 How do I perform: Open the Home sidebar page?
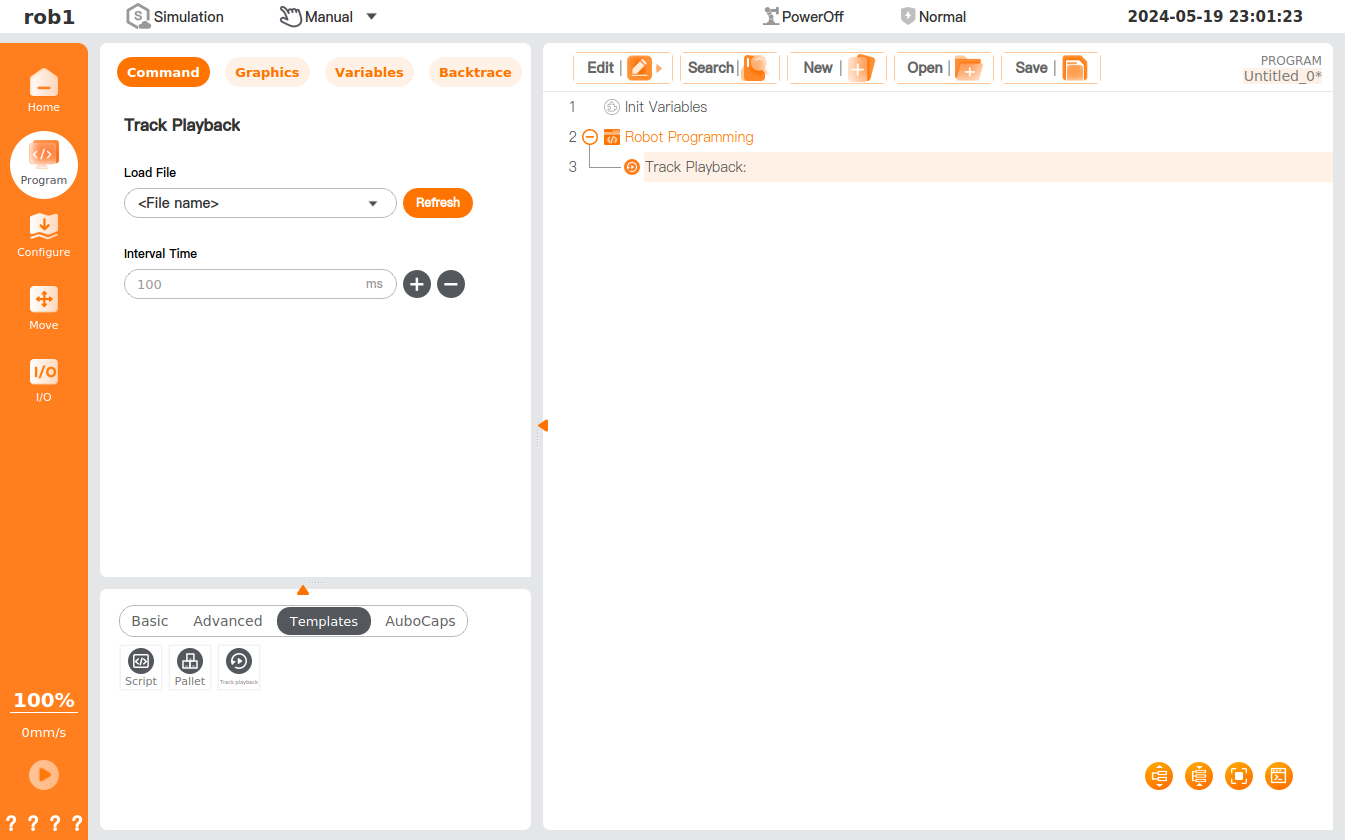43,90
